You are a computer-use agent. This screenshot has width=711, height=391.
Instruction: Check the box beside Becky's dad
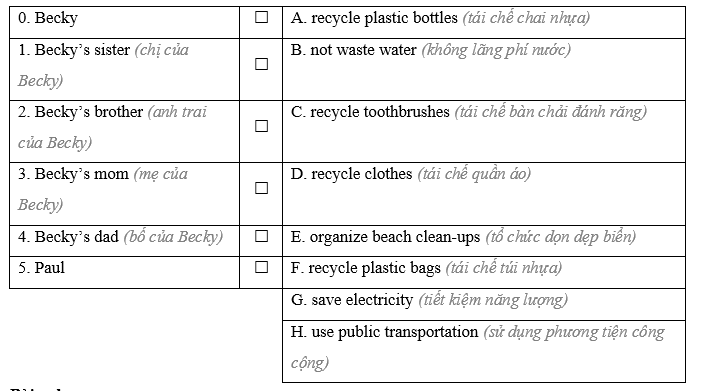click(x=261, y=236)
